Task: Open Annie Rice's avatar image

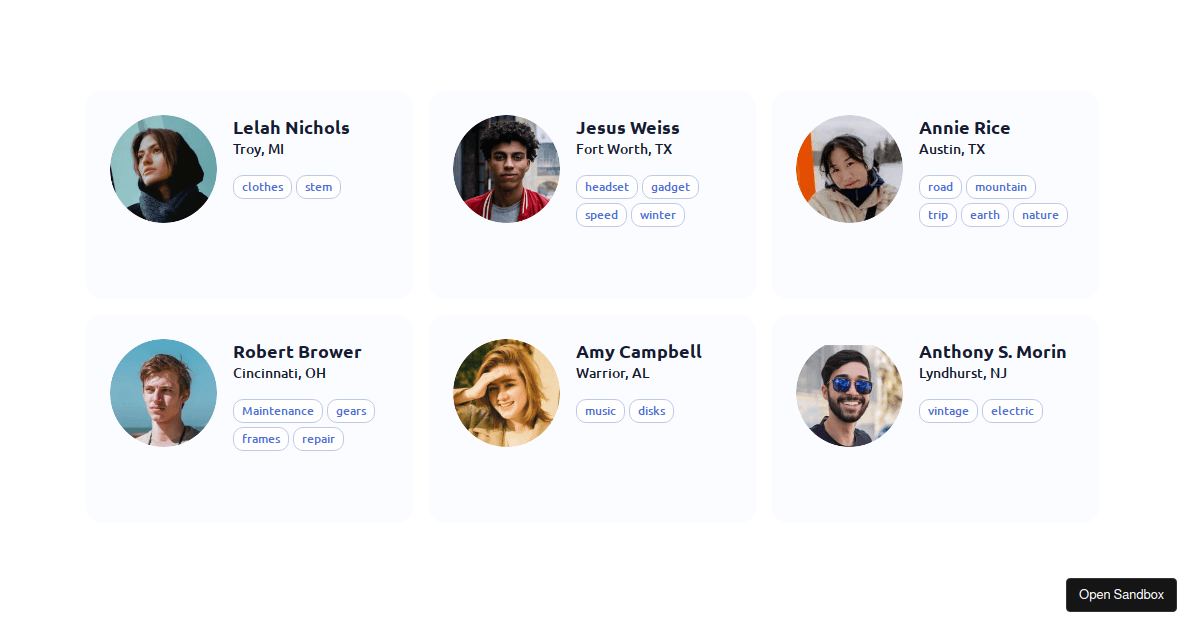Action: tap(849, 169)
